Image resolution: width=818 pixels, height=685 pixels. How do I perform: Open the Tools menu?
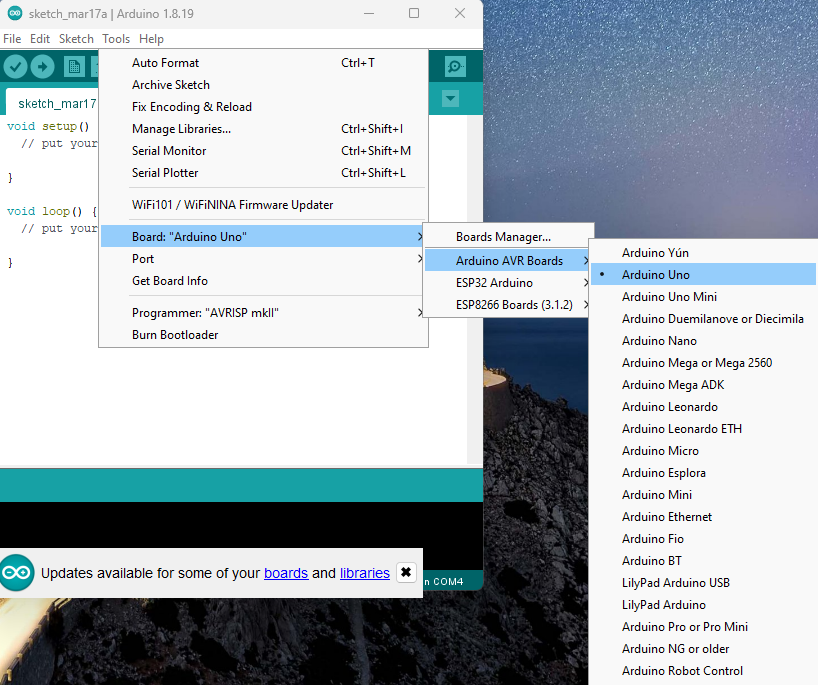tap(116, 39)
